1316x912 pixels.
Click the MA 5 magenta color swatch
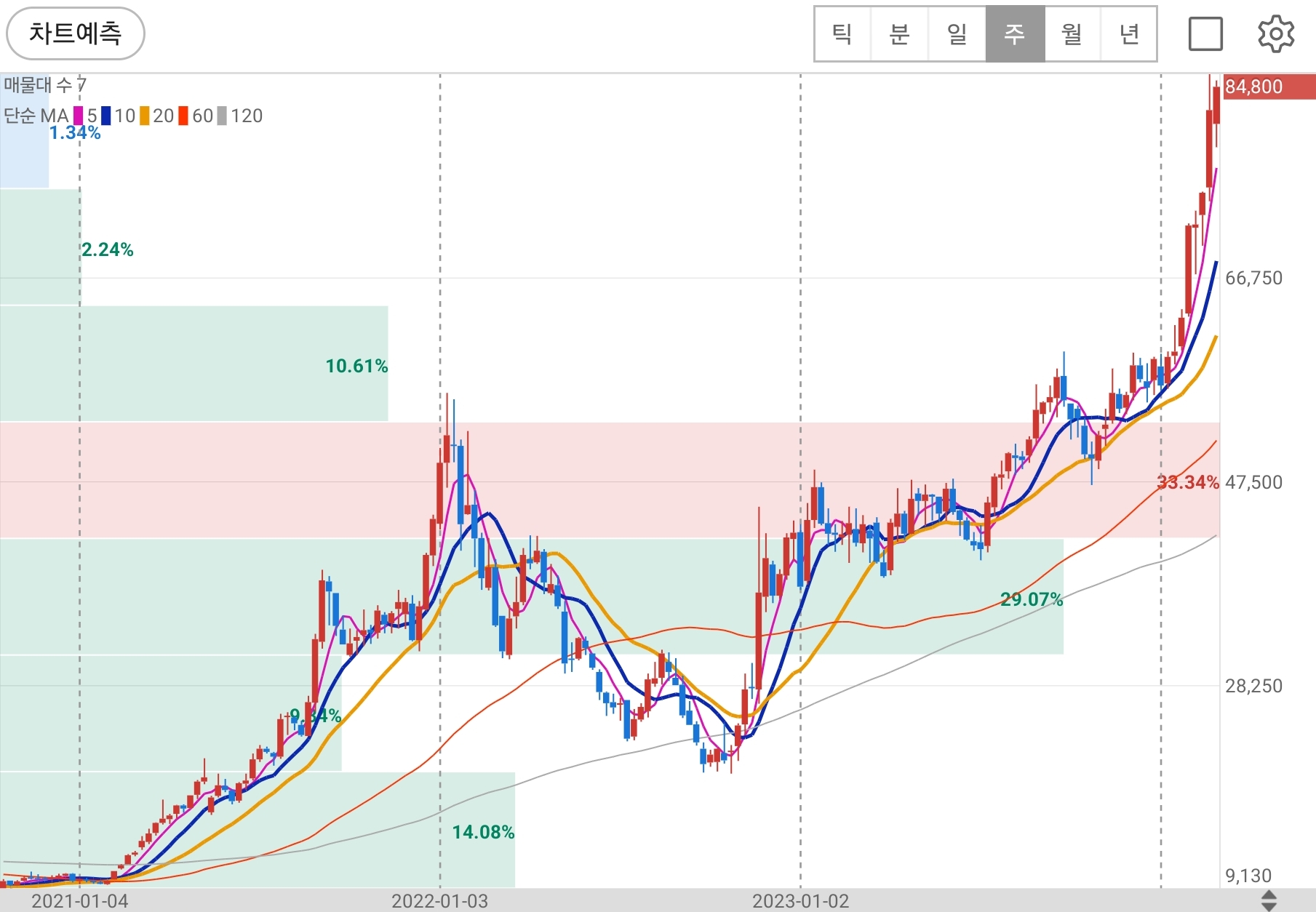click(78, 116)
